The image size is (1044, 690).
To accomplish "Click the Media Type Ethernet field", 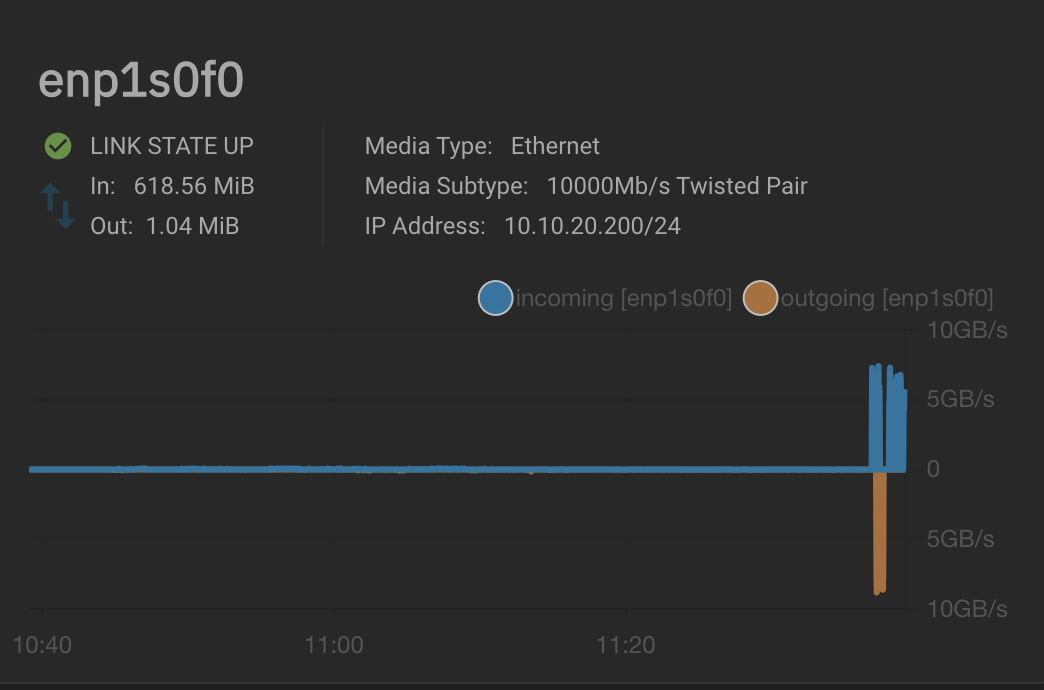I will coord(482,146).
